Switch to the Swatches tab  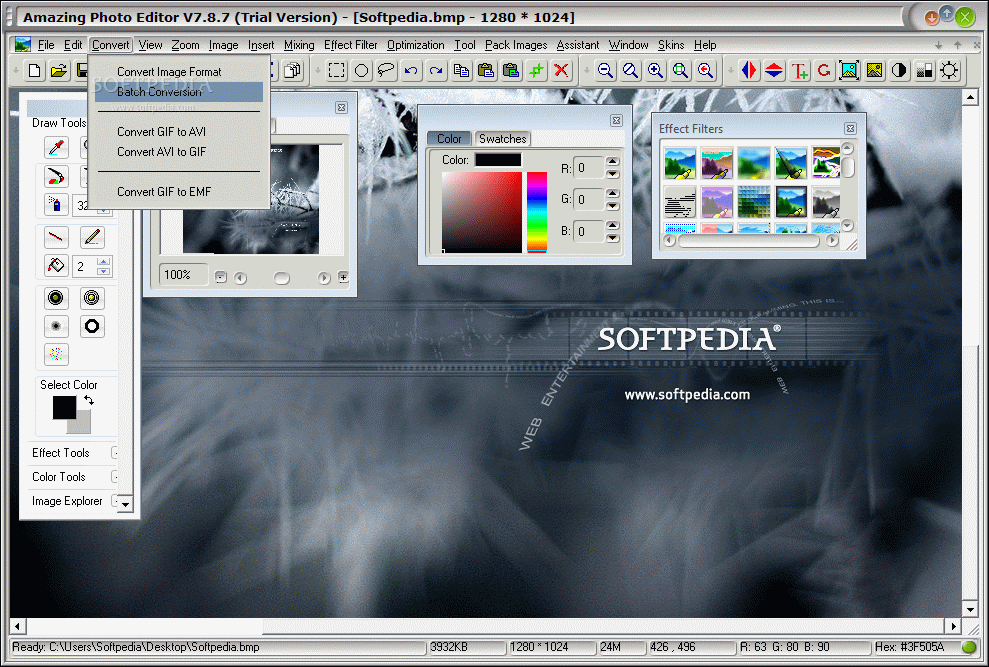coord(503,139)
